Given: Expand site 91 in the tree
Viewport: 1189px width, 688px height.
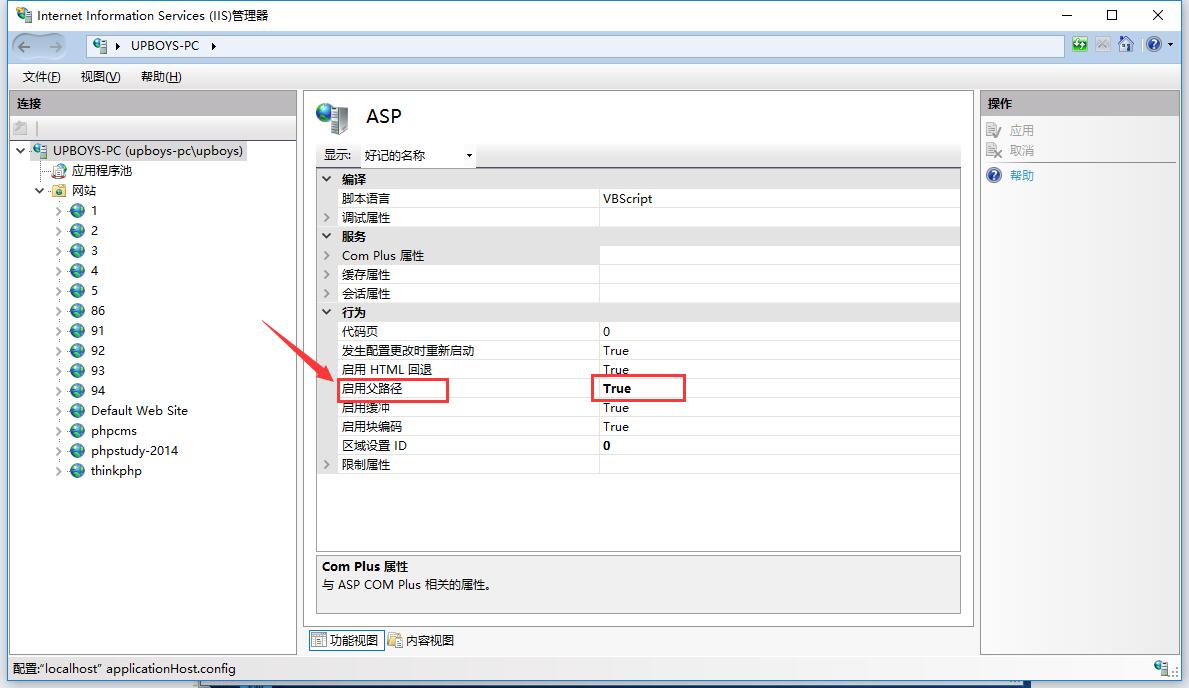Looking at the screenshot, I should (x=58, y=331).
